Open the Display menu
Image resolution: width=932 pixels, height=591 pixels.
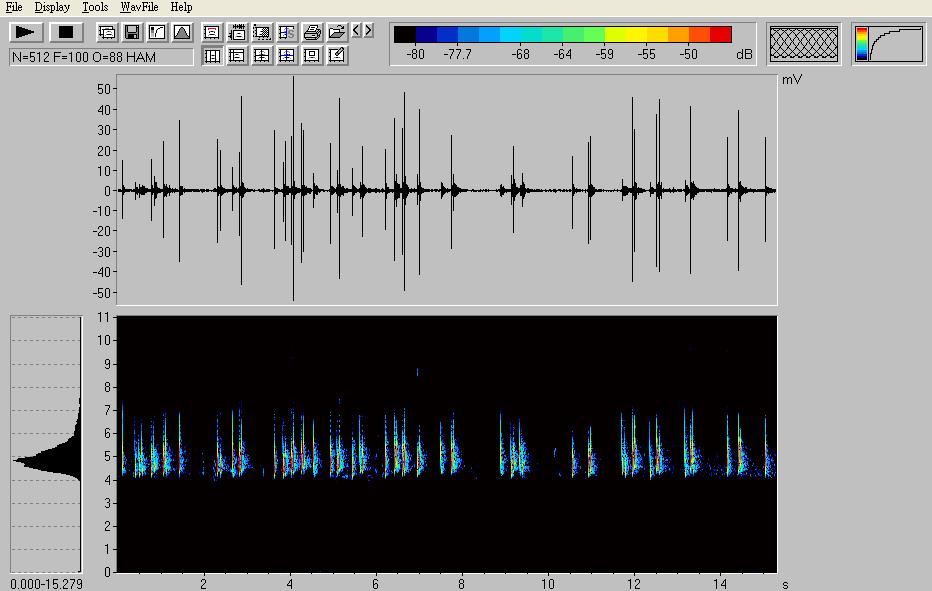(52, 7)
